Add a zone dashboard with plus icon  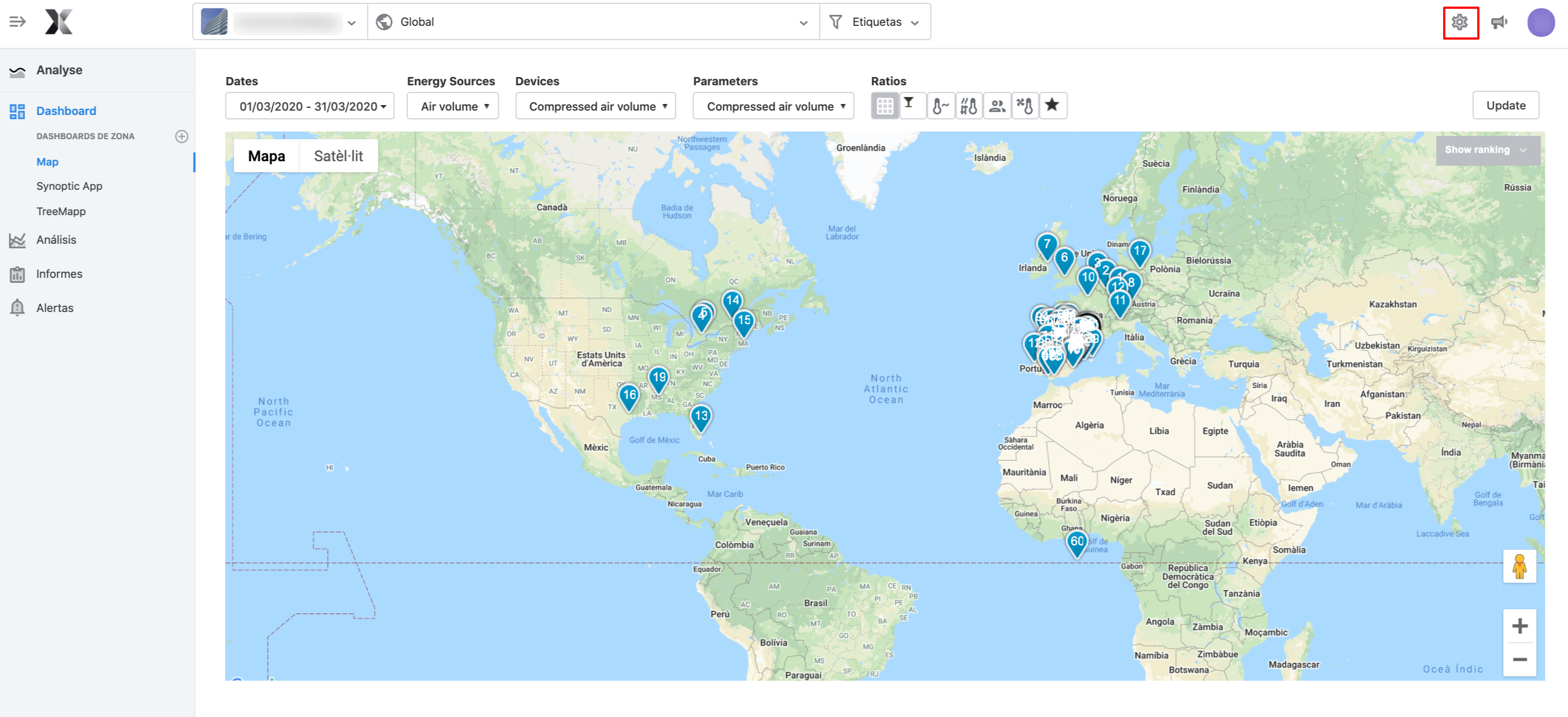181,136
